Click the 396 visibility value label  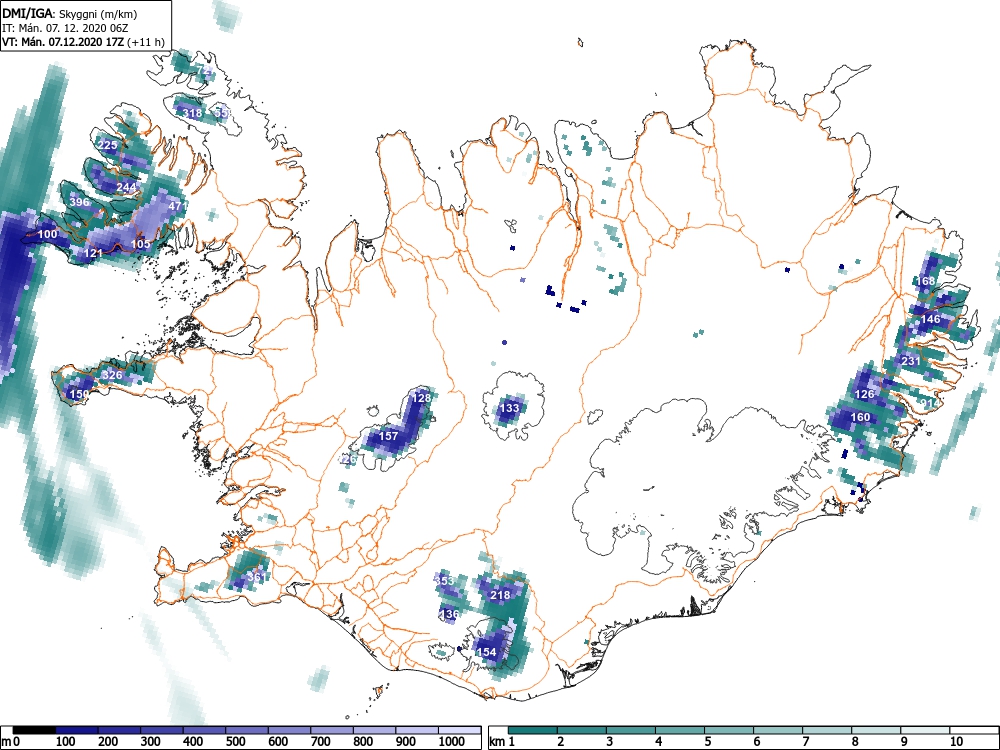pyautogui.click(x=80, y=202)
